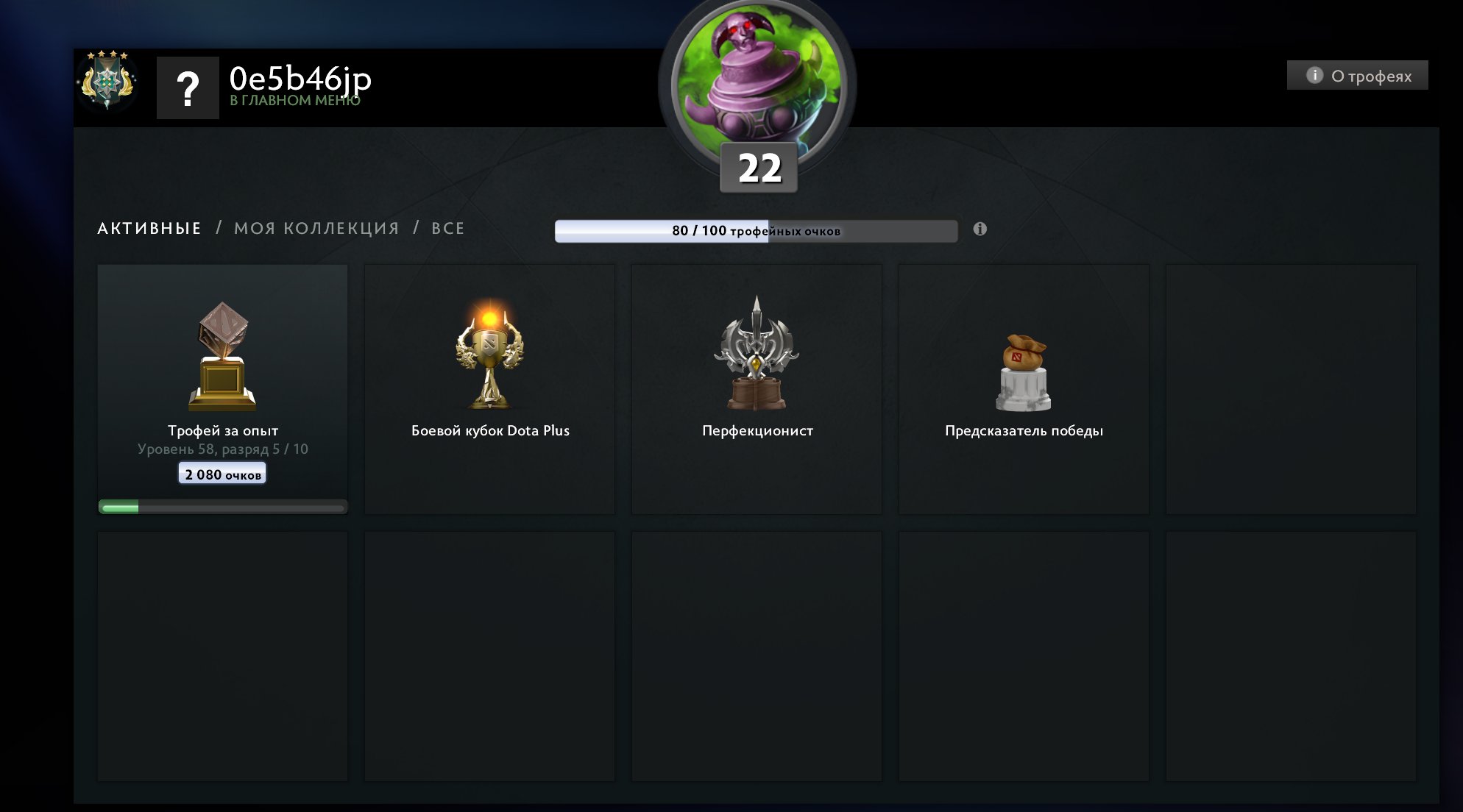Image resolution: width=1463 pixels, height=812 pixels.
Task: Click the rank medal badge icon
Action: pyautogui.click(x=107, y=79)
